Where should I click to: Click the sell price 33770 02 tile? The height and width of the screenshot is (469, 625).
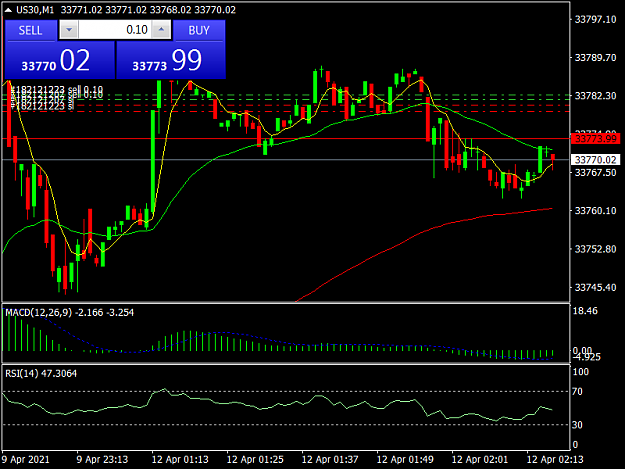(59, 60)
